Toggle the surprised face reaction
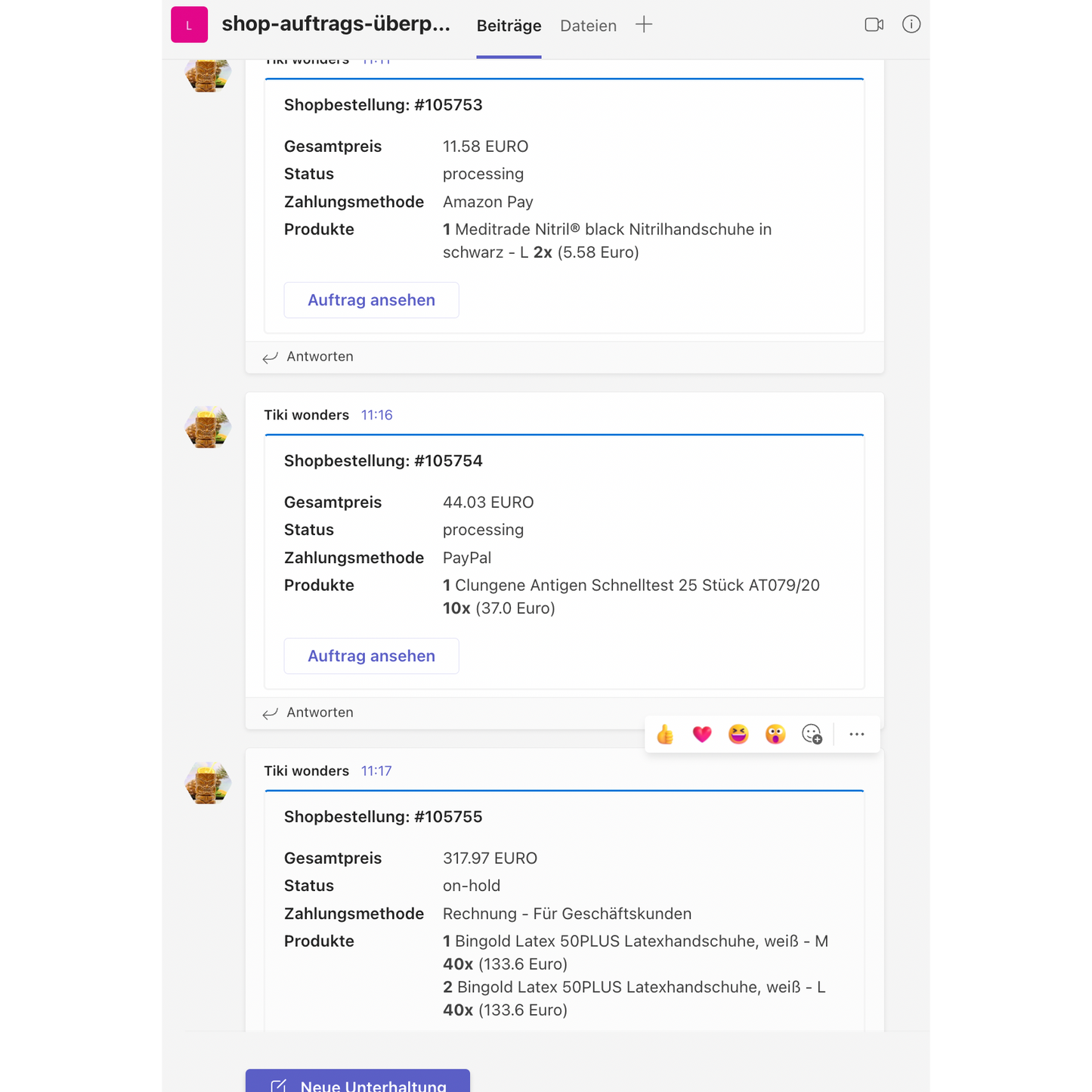Screen dimensions: 1092x1092 coord(775,734)
